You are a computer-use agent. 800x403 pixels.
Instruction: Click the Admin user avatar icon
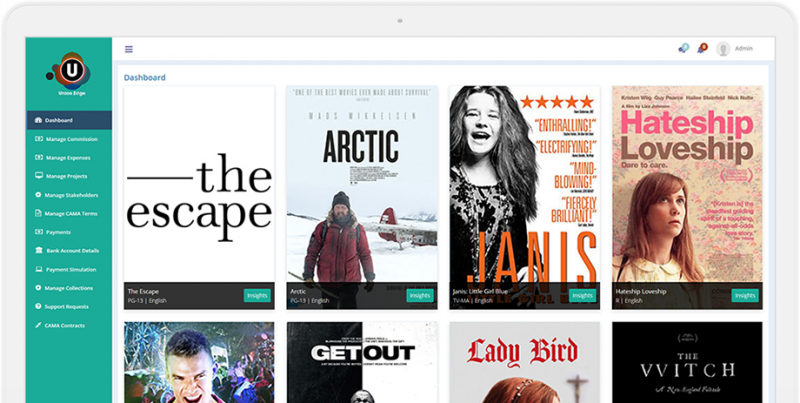(x=723, y=48)
